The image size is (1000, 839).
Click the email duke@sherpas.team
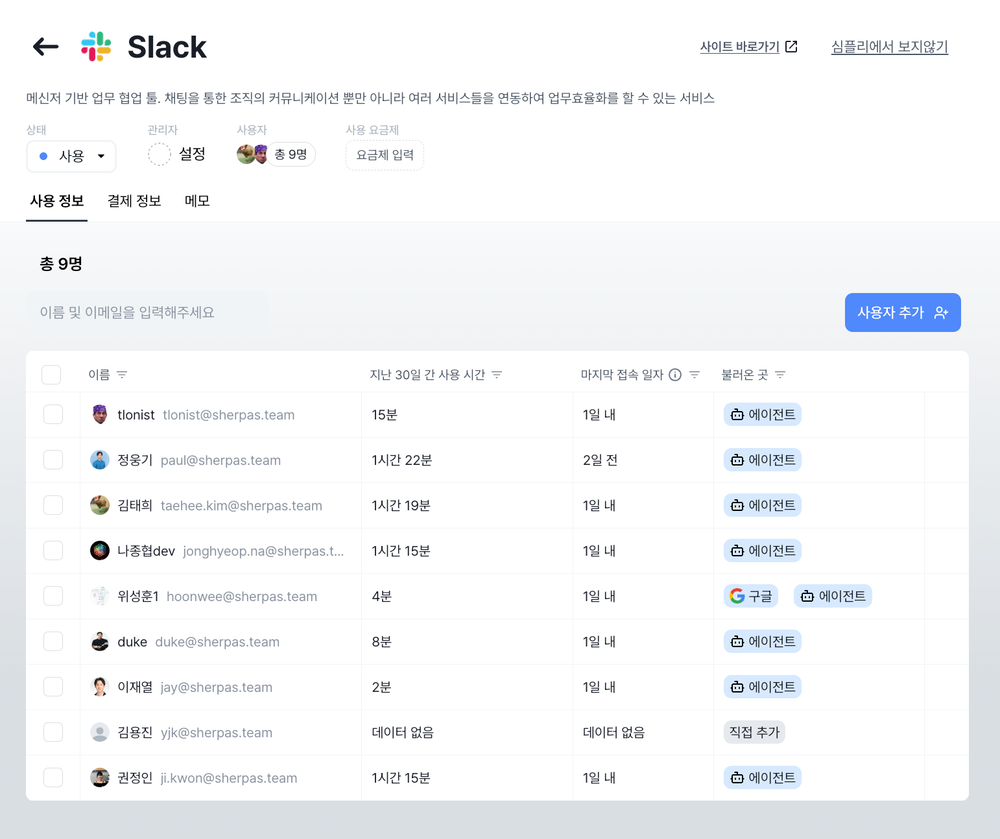[217, 642]
